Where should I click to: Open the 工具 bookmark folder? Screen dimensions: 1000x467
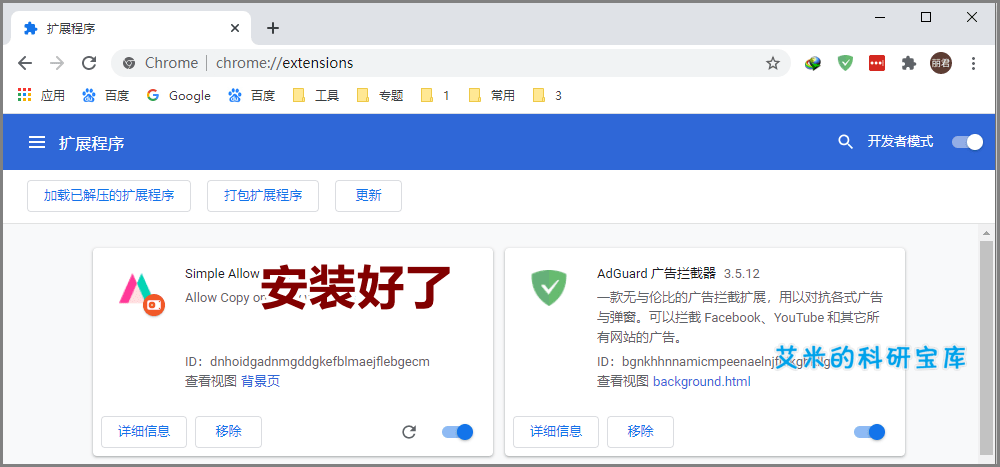pyautogui.click(x=316, y=96)
